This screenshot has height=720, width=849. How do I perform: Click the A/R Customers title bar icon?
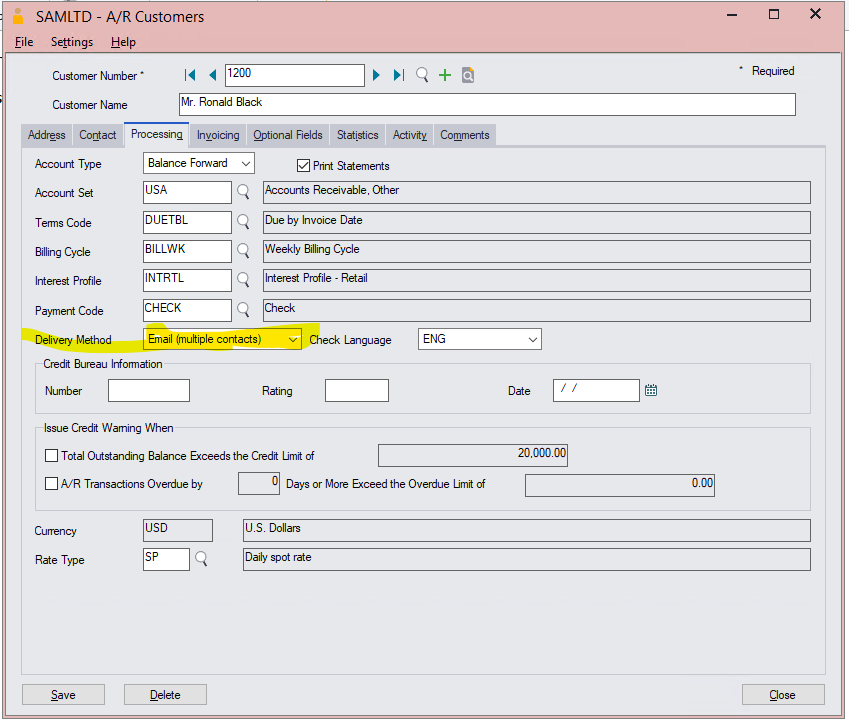[18, 16]
